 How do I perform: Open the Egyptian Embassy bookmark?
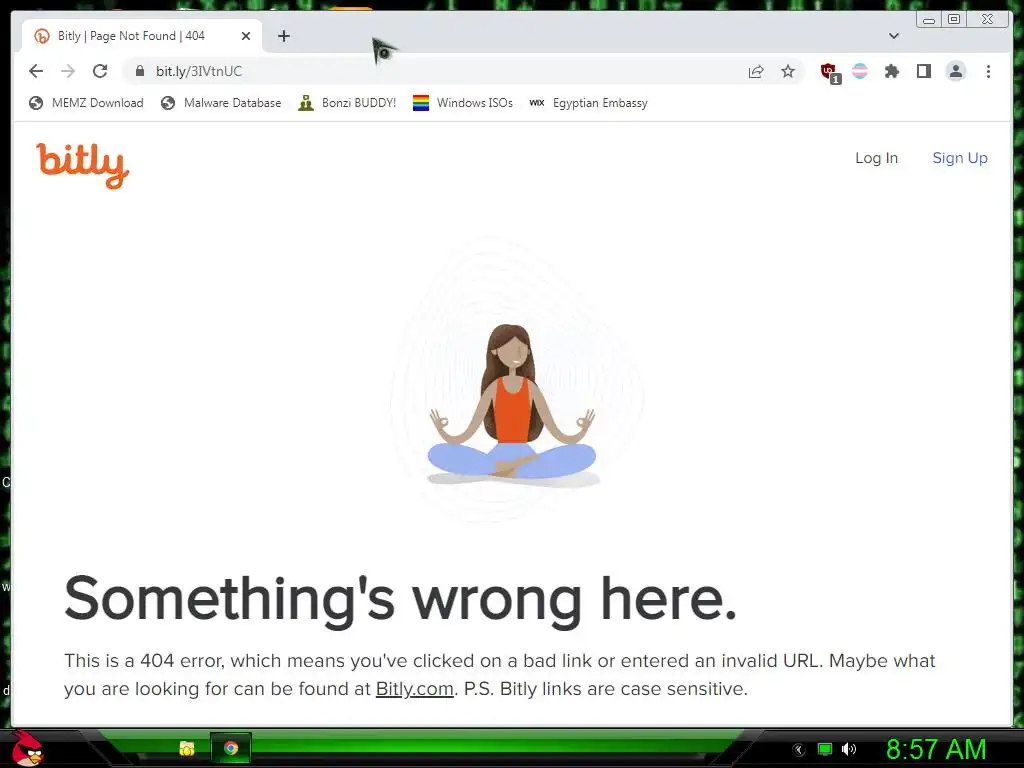(x=588, y=103)
